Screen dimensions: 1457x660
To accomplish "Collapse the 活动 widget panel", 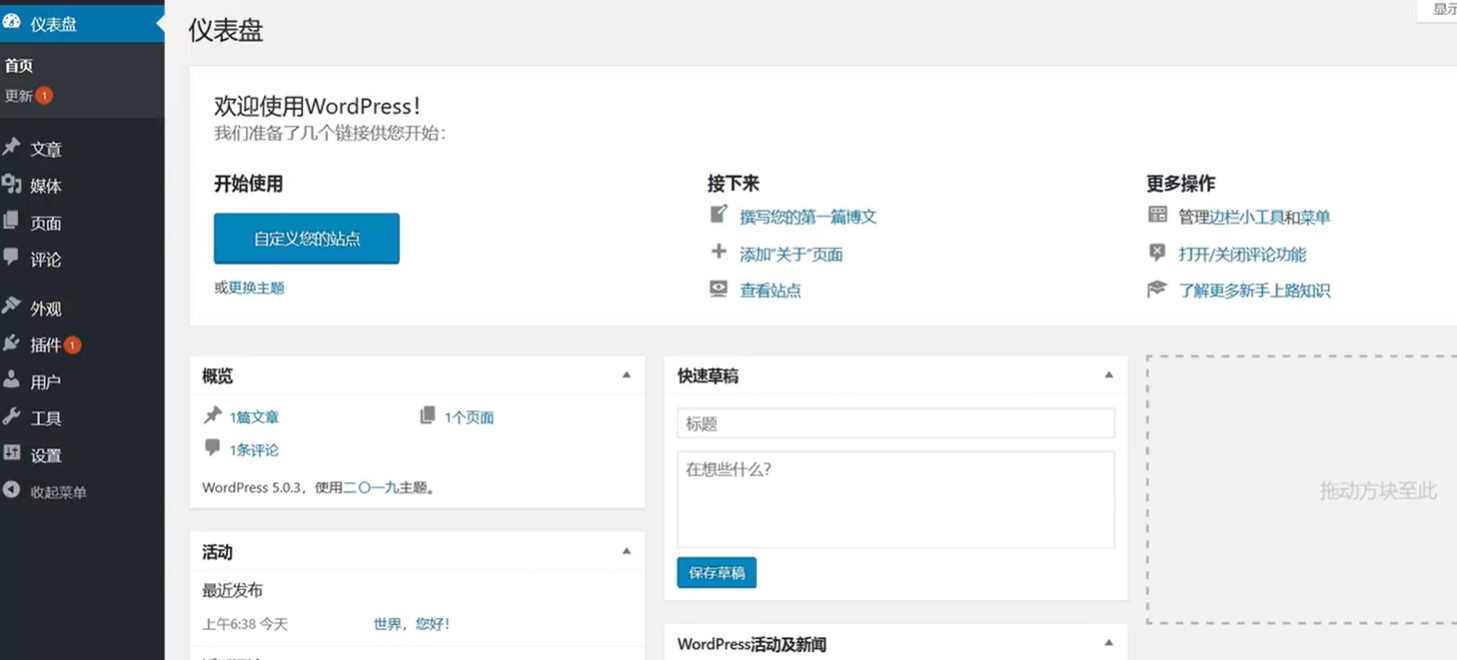I will 626,552.
